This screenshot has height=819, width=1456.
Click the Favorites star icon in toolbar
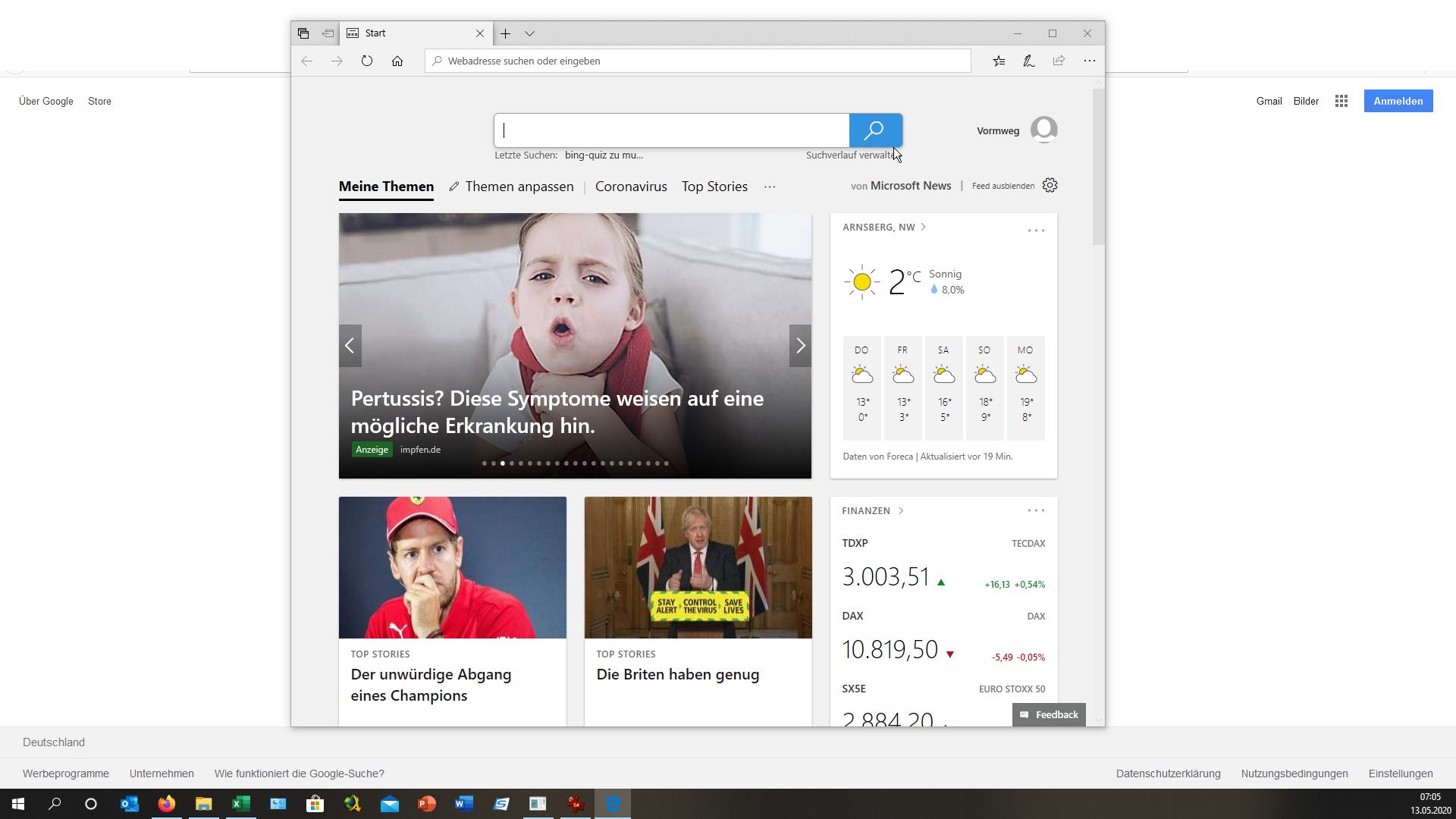coord(999,61)
